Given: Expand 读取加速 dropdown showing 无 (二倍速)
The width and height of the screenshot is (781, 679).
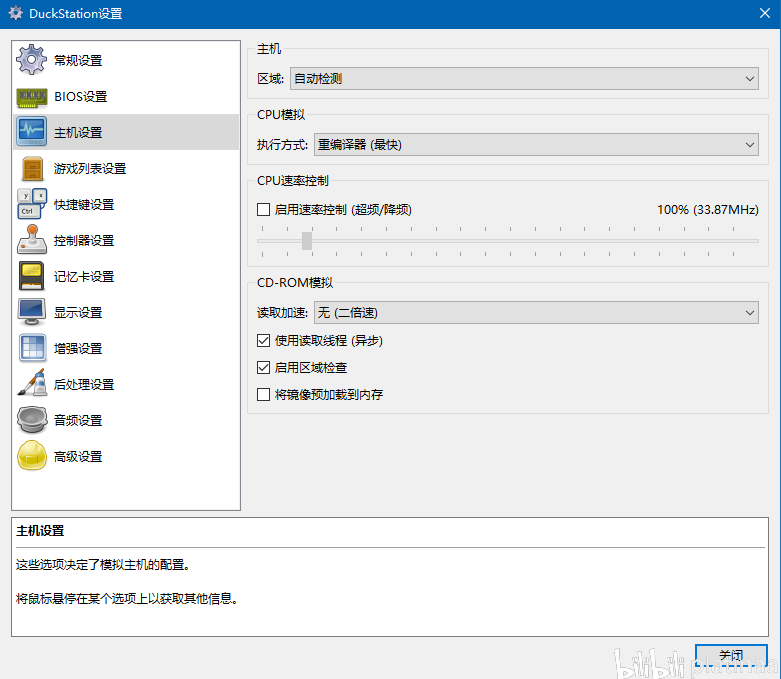Looking at the screenshot, I should pos(536,312).
